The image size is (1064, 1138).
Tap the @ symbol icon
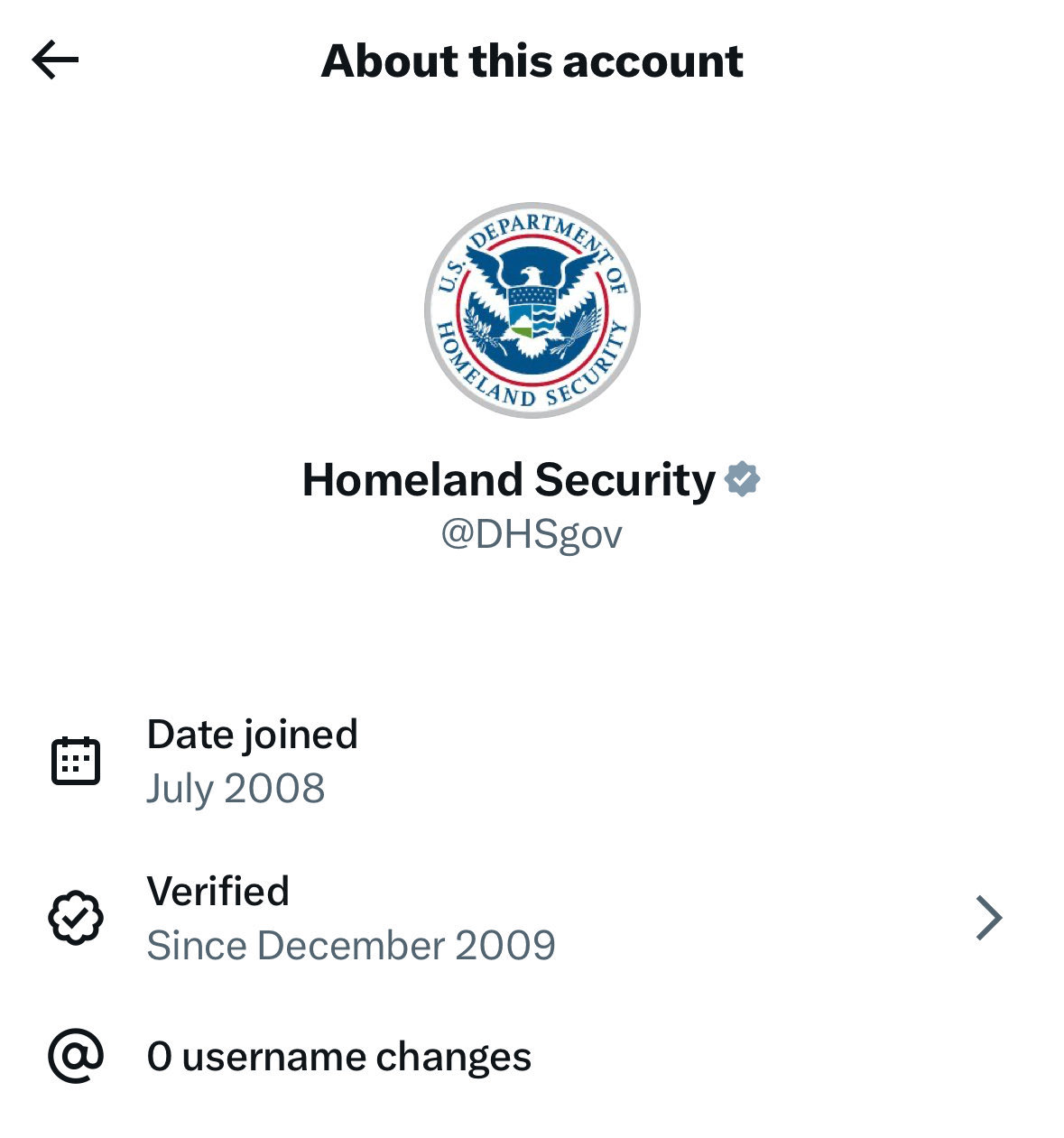point(76,1056)
